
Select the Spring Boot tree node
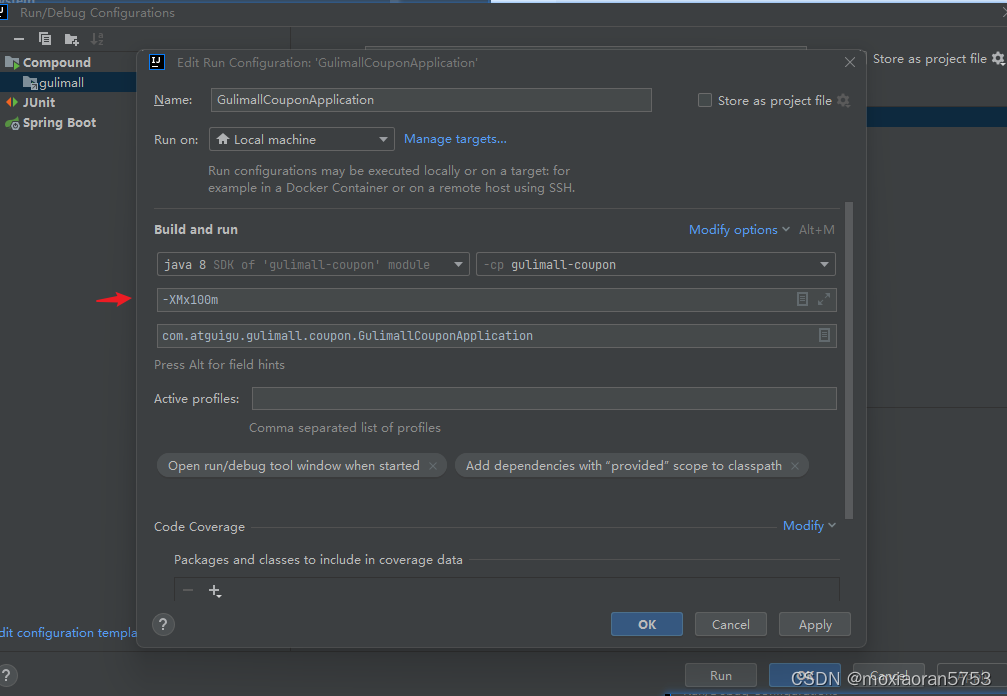coord(59,123)
